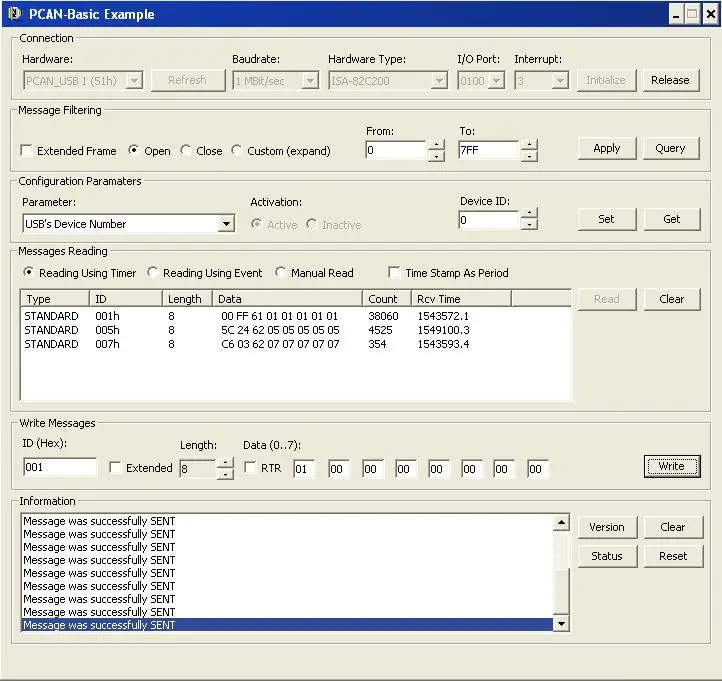The width and height of the screenshot is (722, 681).
Task: Open the Parameter dropdown showing USB's Device Number
Action: [226, 224]
